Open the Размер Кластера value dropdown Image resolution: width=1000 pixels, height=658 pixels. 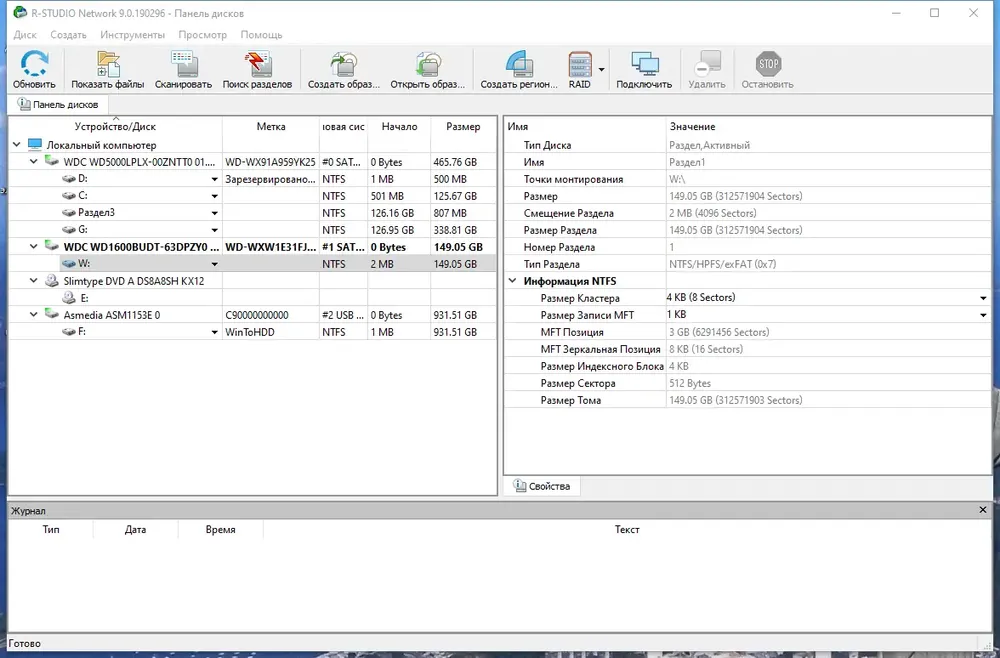tap(983, 298)
